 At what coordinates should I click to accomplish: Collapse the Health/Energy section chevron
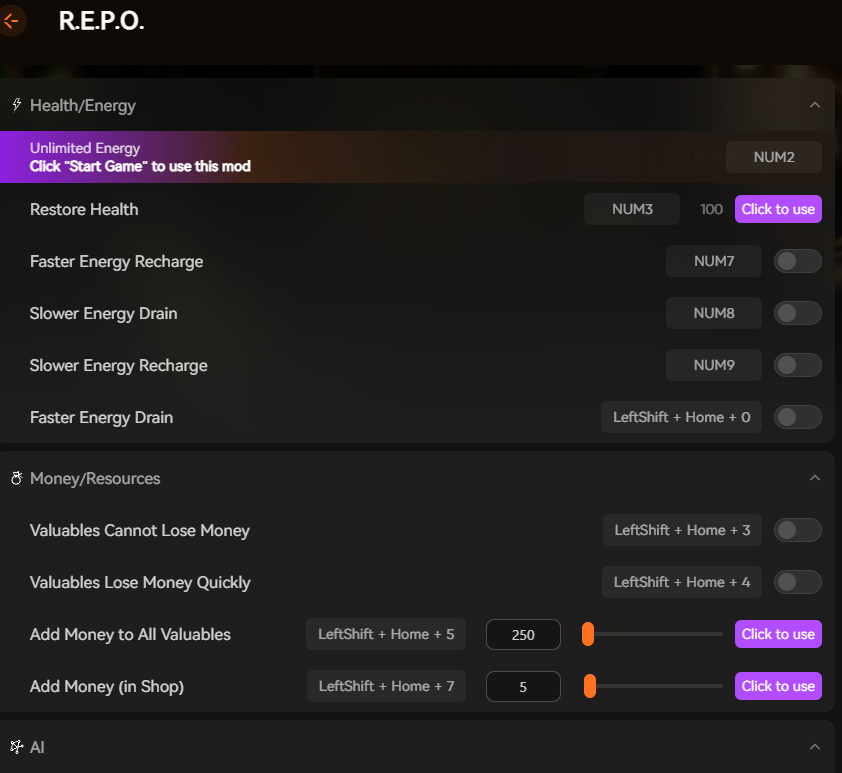814,105
